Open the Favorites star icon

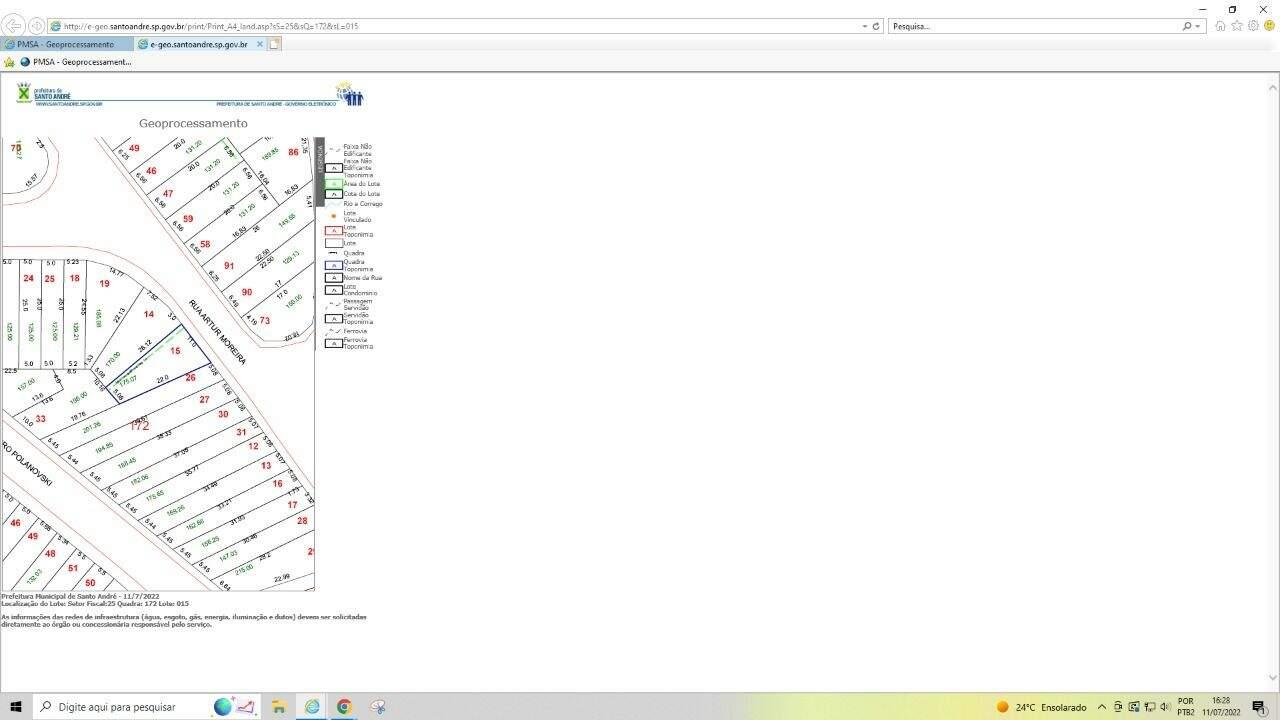click(1237, 26)
